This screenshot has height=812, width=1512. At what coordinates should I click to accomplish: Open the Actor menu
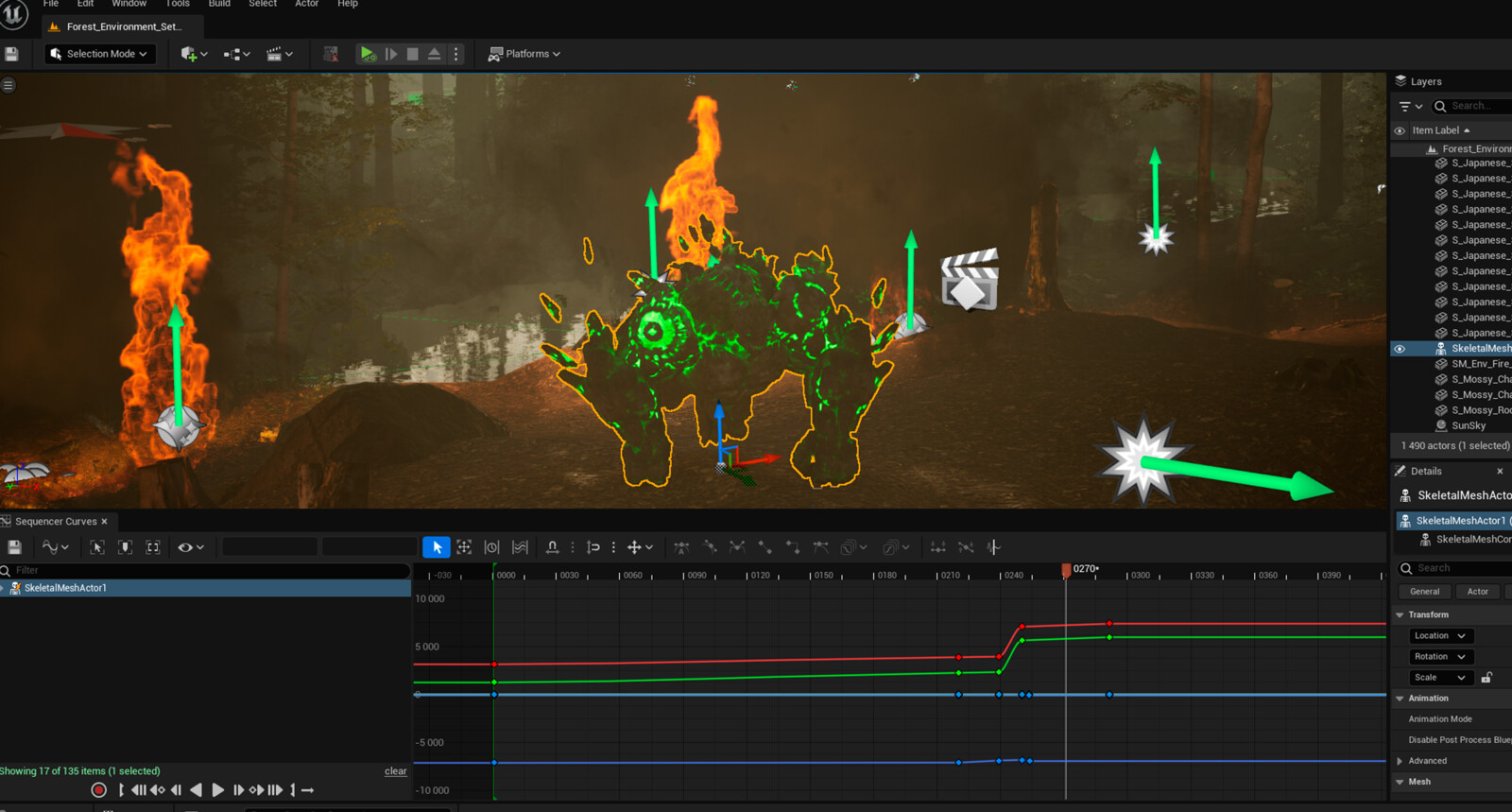coord(306,4)
